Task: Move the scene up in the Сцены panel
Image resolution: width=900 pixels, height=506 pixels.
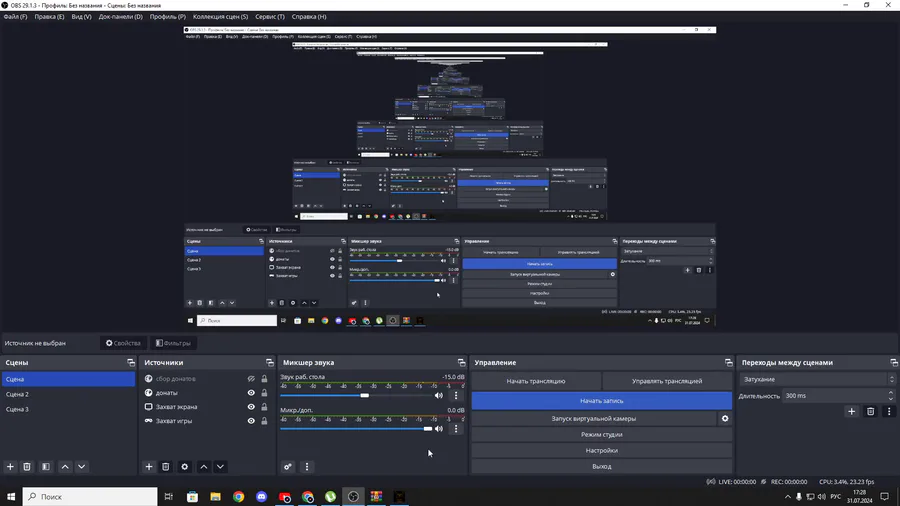Action: click(65, 467)
